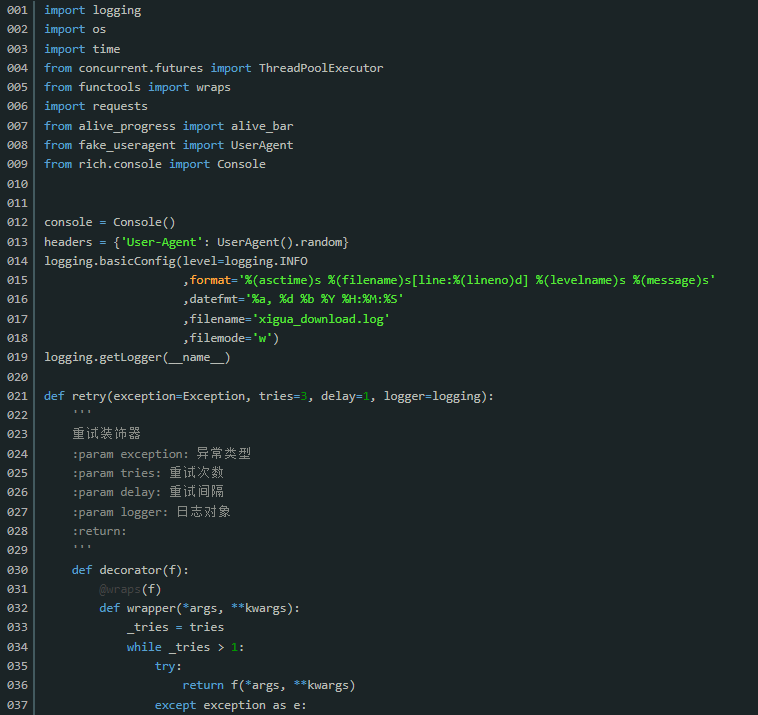Click line number 037 in the gutter
This screenshot has height=715, width=758.
coord(17,705)
